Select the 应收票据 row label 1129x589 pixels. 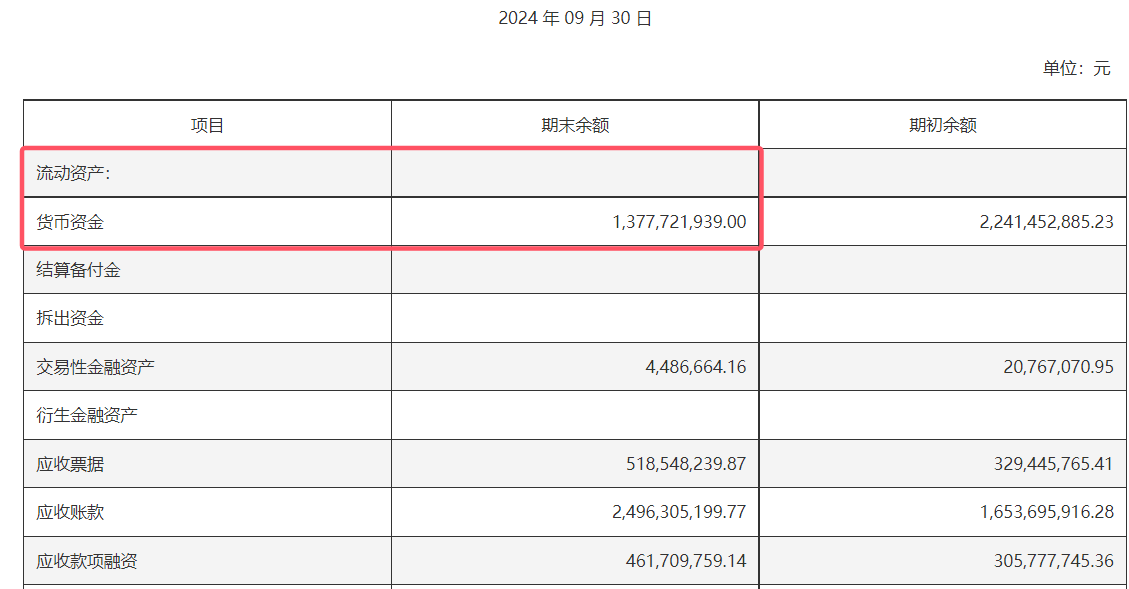[x=70, y=464]
